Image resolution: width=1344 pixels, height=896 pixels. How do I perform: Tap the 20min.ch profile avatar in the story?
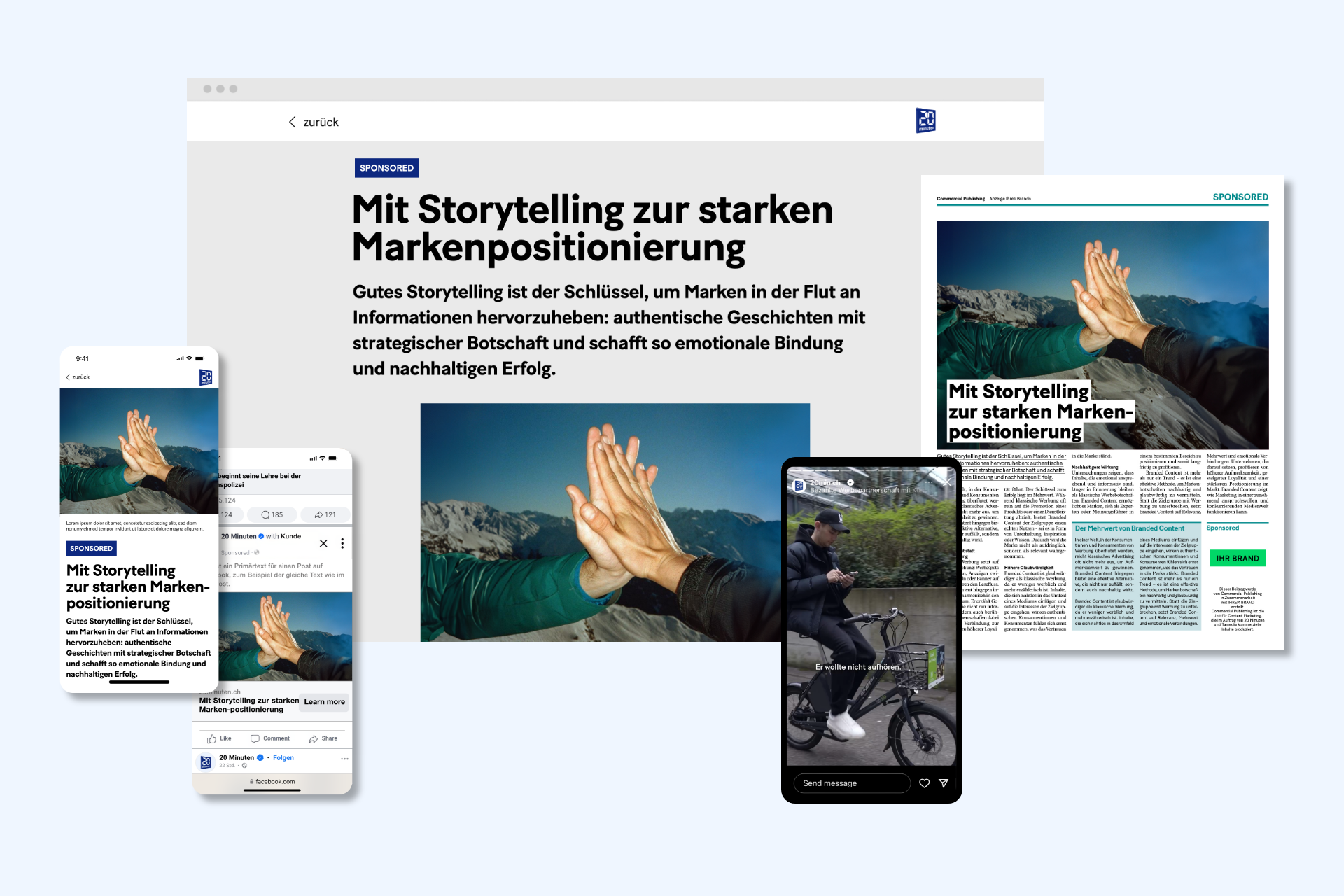point(800,486)
